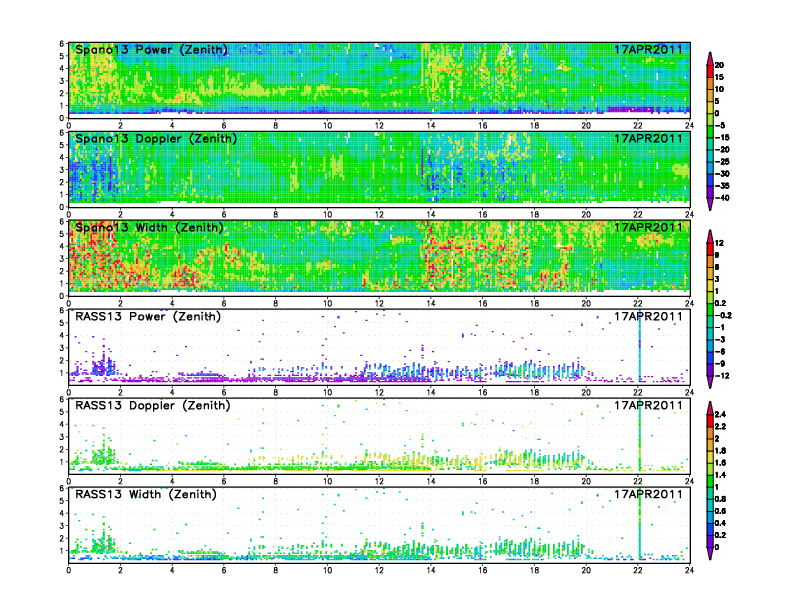Select the 17APR2011 date in Spano13 Doppler panel
Screen dimensions: 792x612
(648, 139)
